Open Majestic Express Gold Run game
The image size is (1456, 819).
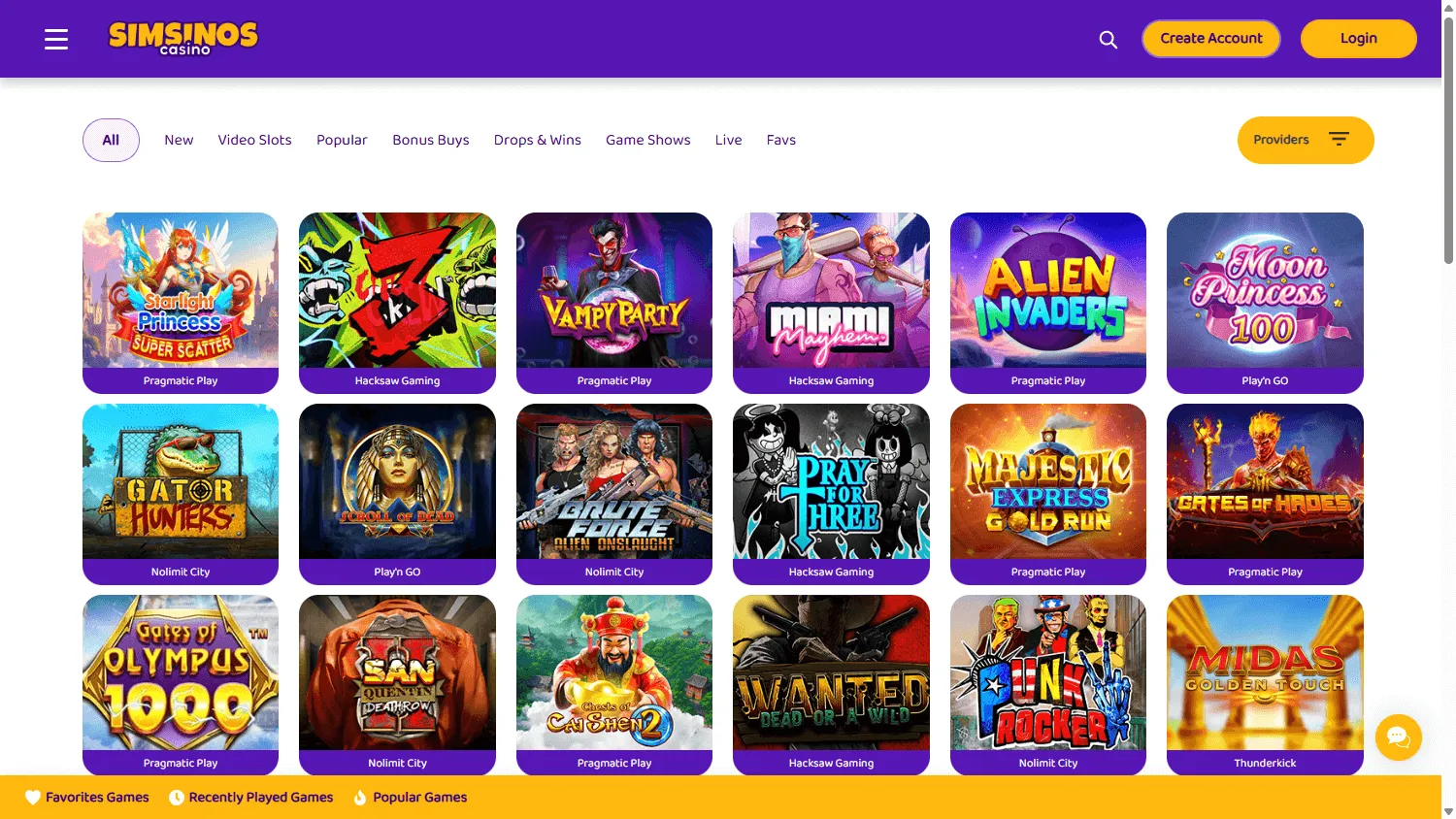[1048, 494]
